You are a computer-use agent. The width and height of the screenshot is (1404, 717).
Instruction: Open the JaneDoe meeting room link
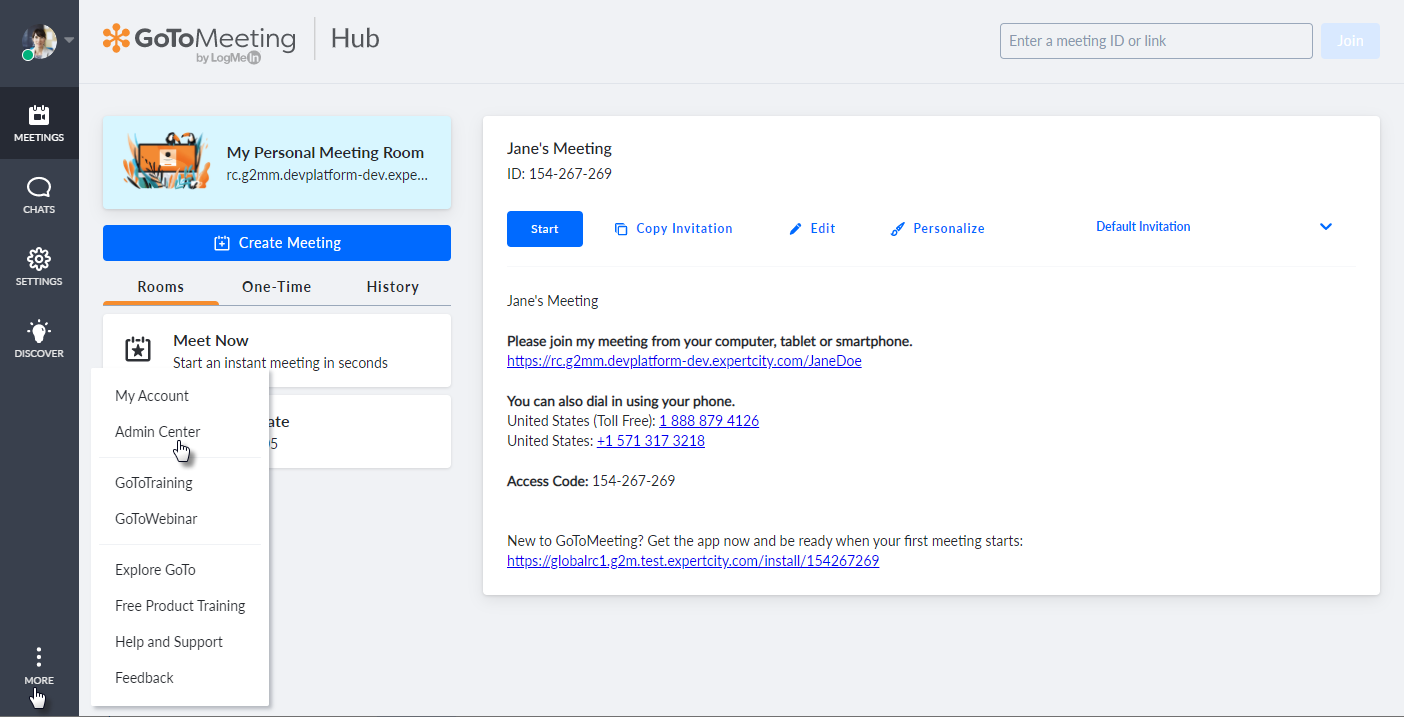684,361
